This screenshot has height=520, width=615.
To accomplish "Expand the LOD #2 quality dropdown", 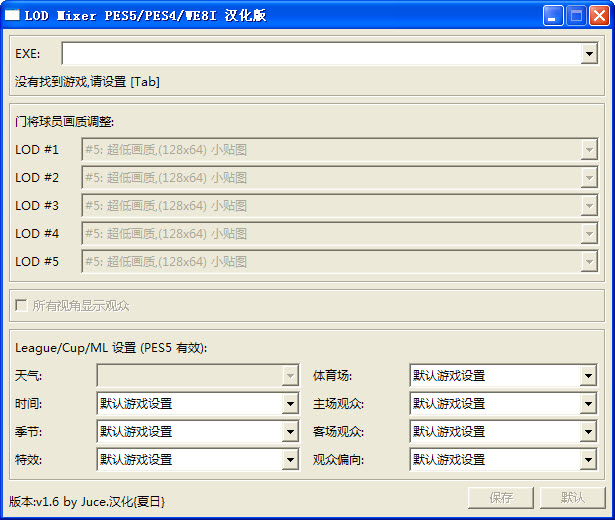I will (589, 178).
